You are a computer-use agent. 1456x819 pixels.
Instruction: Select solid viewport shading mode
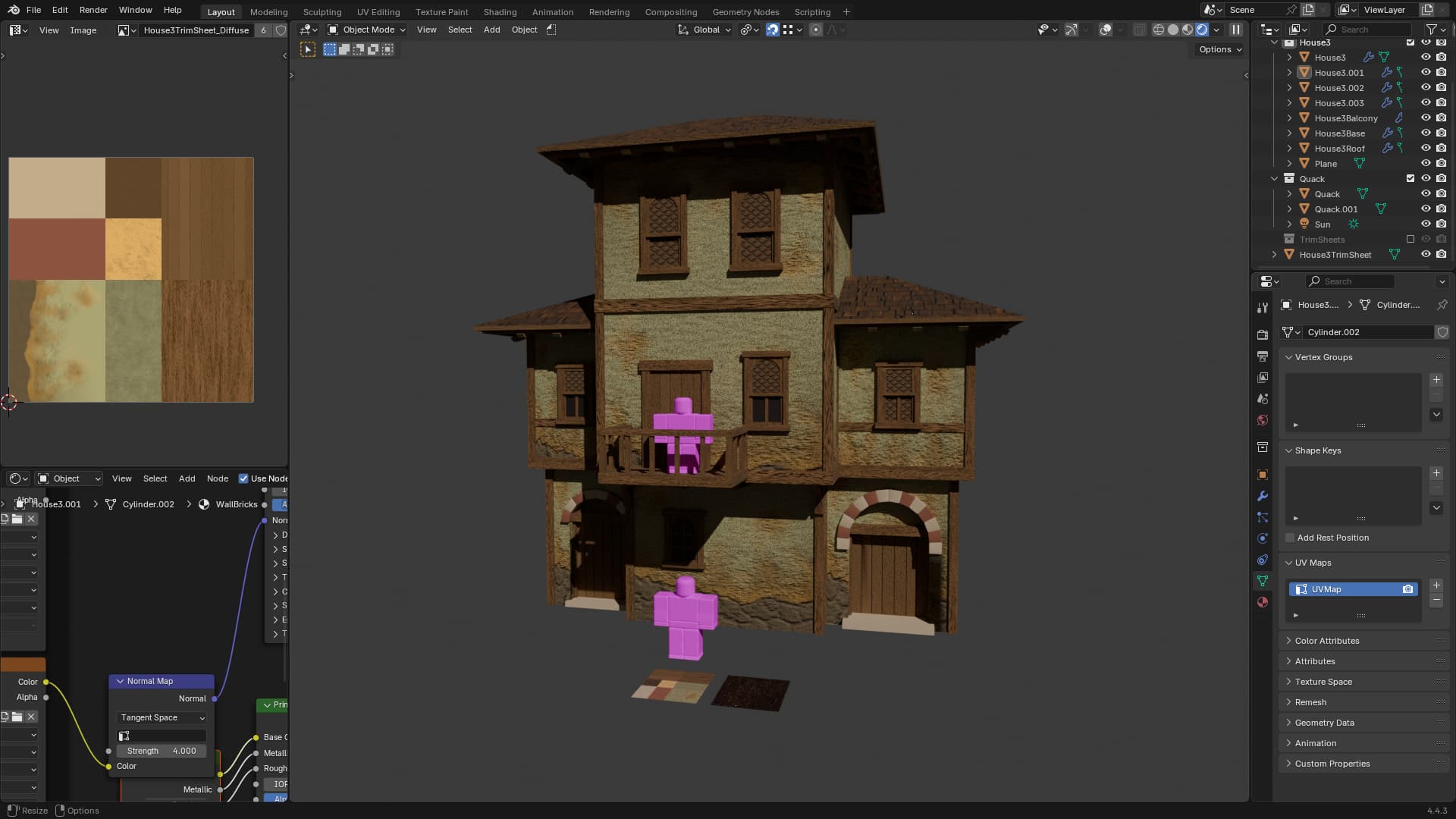click(x=1173, y=30)
